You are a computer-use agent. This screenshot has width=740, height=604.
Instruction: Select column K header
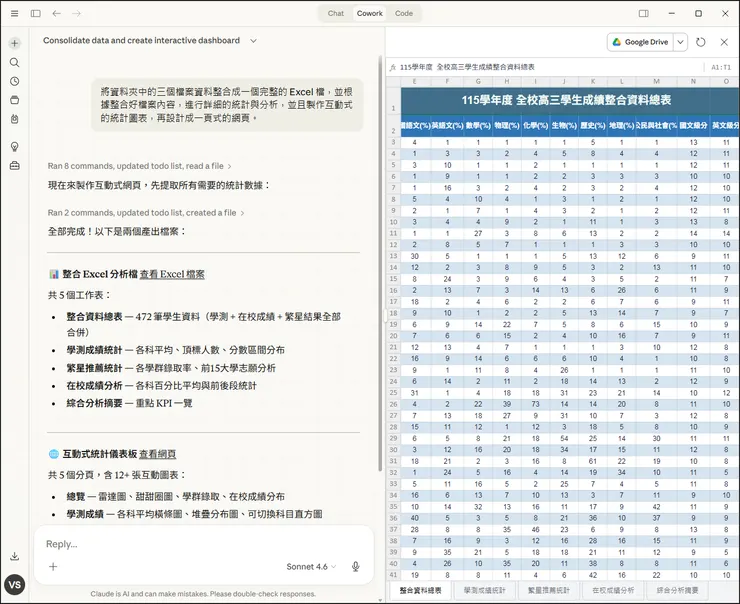593,82
